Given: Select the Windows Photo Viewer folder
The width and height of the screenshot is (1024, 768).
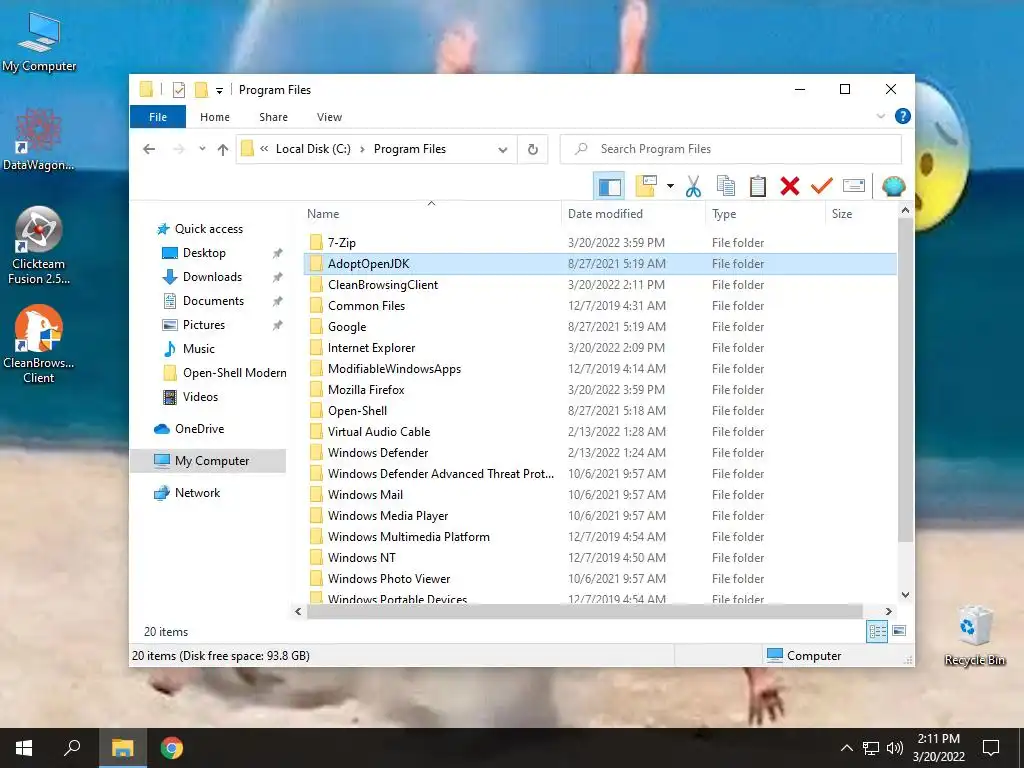Looking at the screenshot, I should tap(389, 579).
